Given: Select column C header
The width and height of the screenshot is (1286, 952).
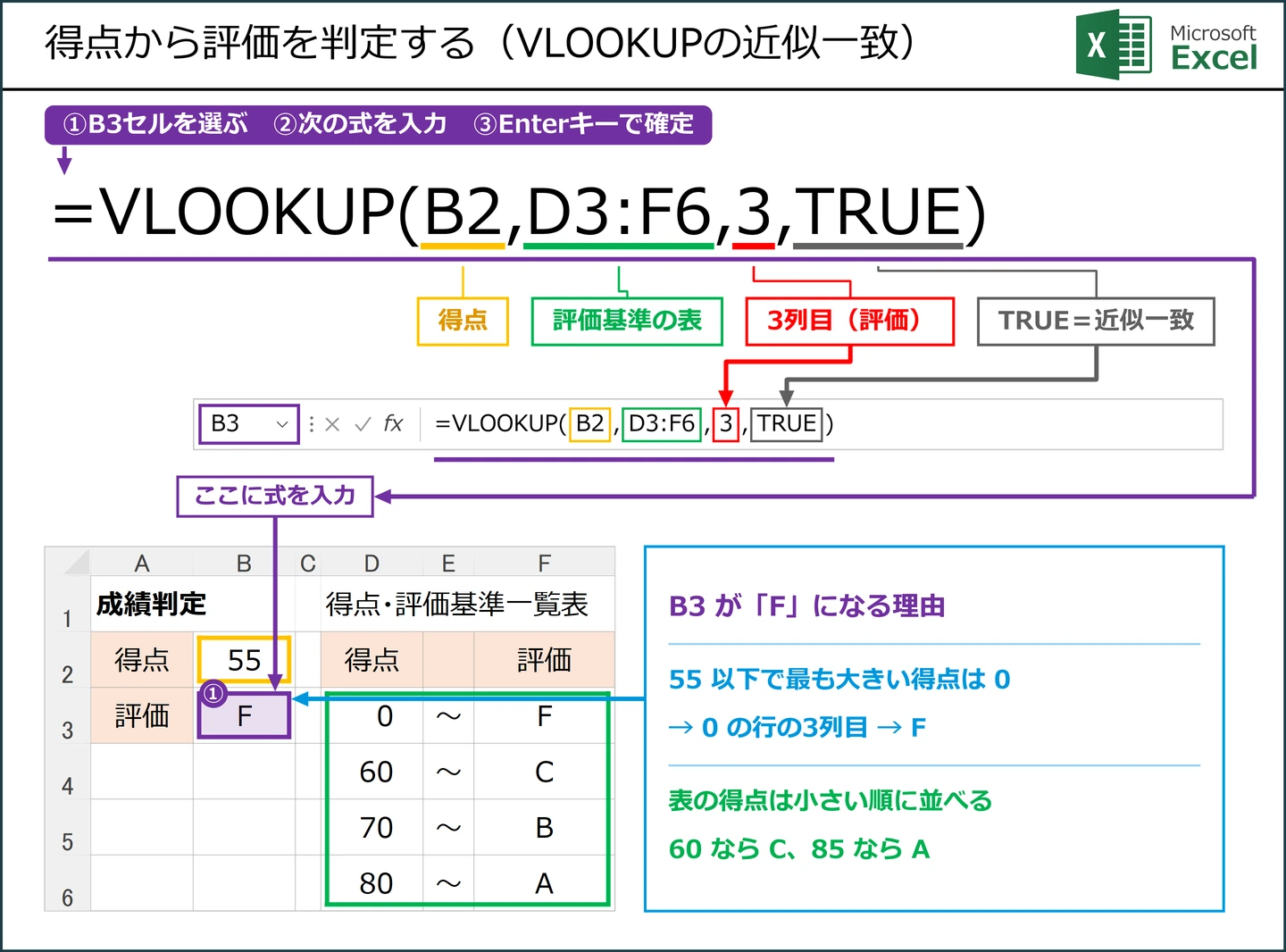Looking at the screenshot, I should point(308,563).
